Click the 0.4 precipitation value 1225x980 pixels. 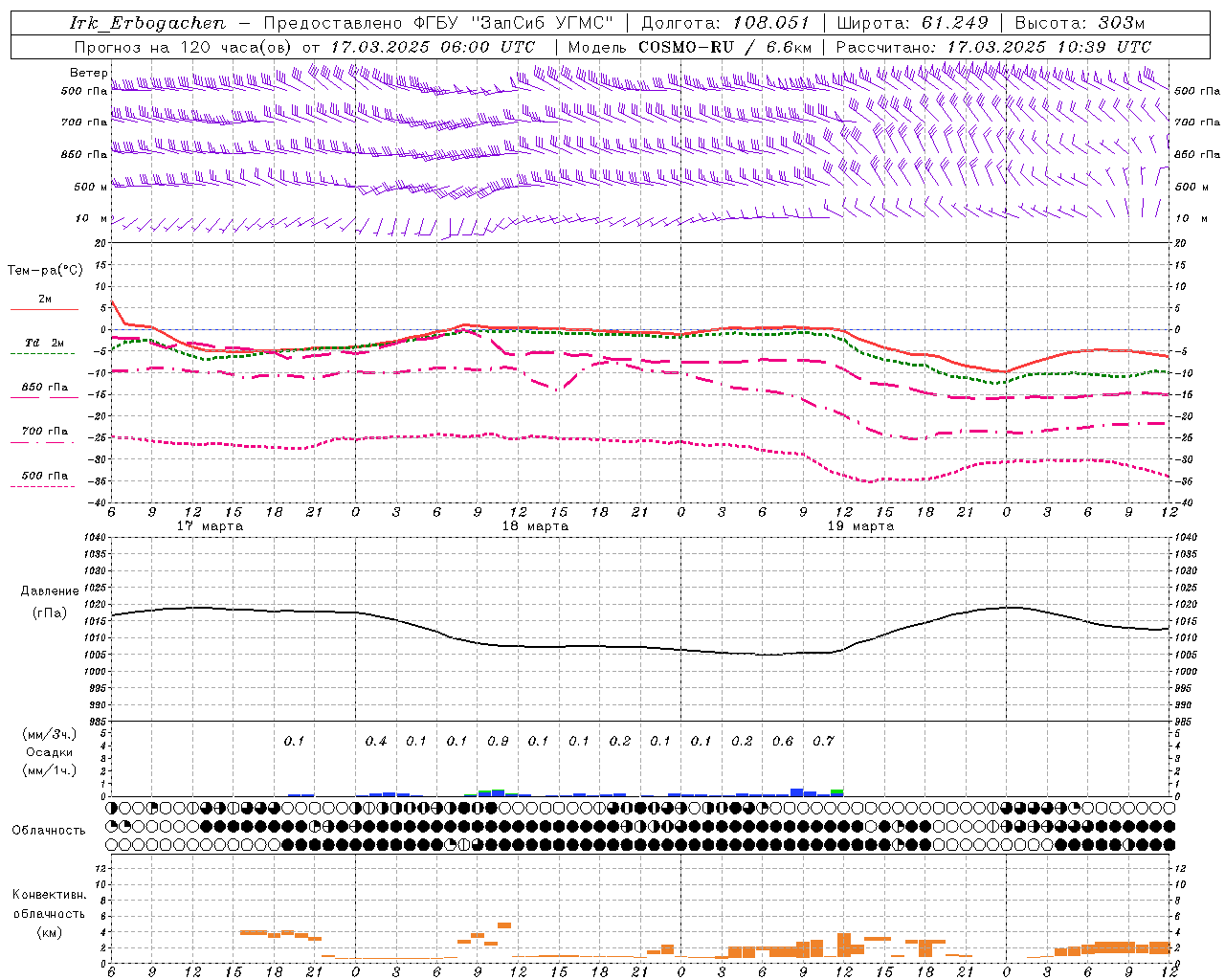[x=376, y=742]
